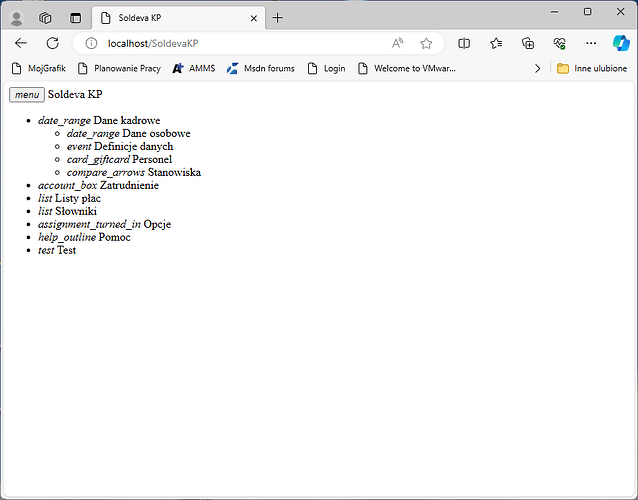
Task: Add page to favorites with star icon
Action: tap(426, 43)
